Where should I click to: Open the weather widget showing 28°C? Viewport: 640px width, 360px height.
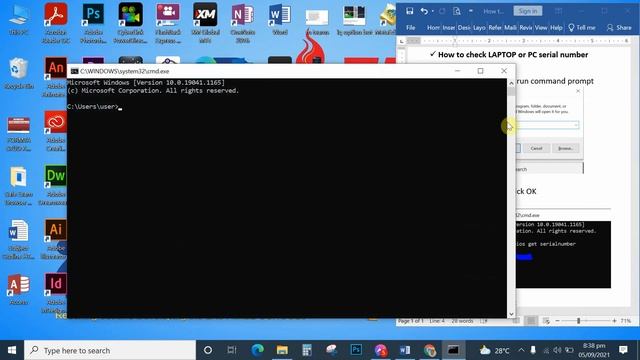(494, 350)
